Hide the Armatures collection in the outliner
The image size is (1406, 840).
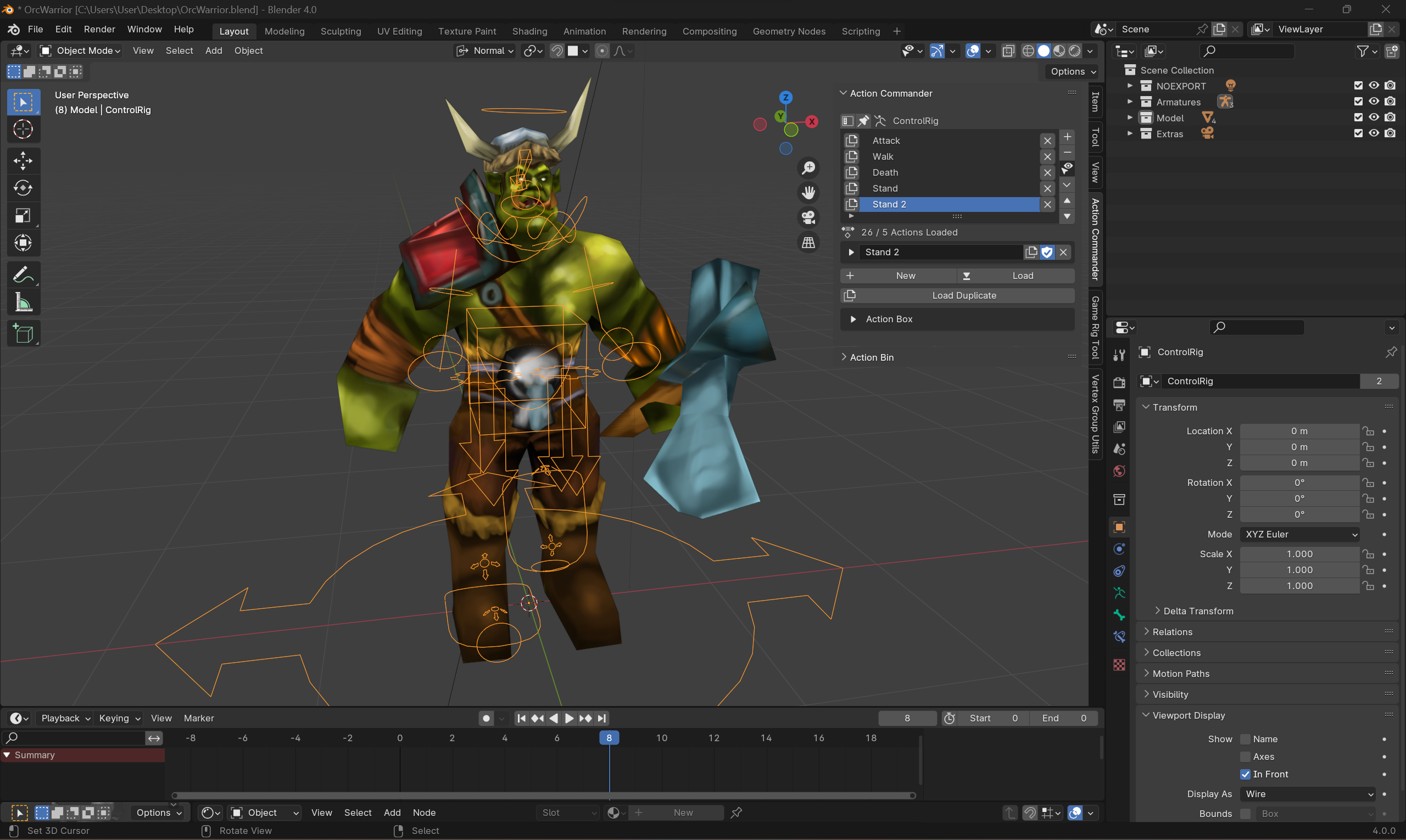click(x=1374, y=102)
